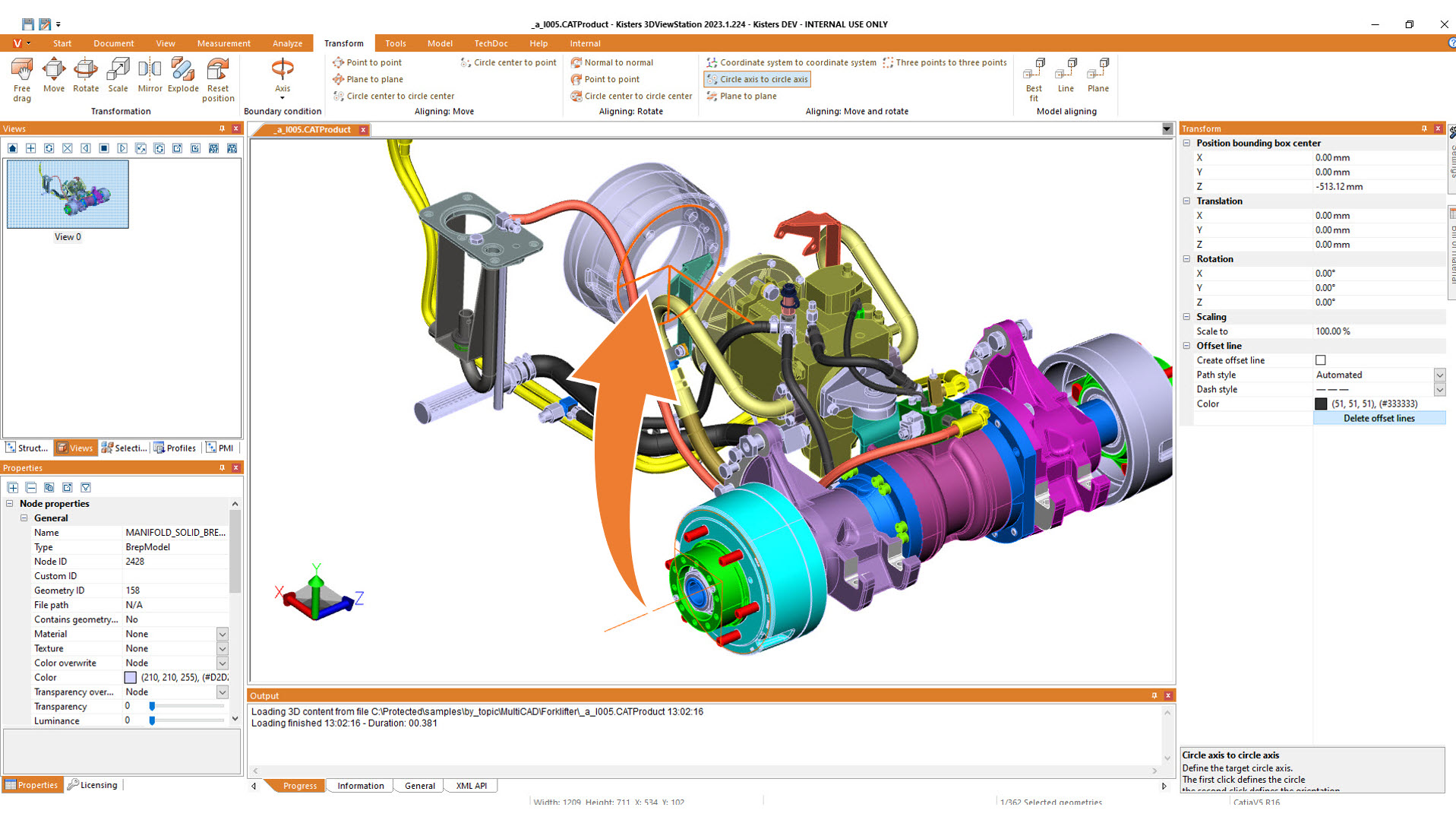Select Best fit model aligning
This screenshot has width=1456, height=820.
[1034, 80]
